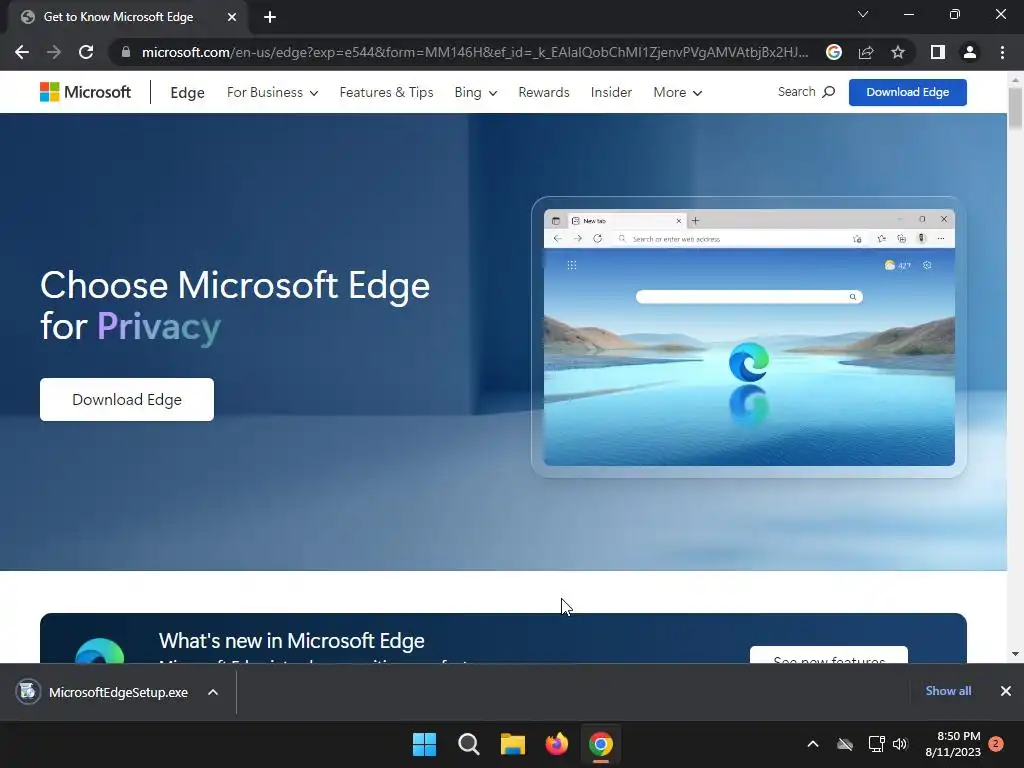Click See new features button
This screenshot has height=768, width=1024.
pyautogui.click(x=829, y=656)
